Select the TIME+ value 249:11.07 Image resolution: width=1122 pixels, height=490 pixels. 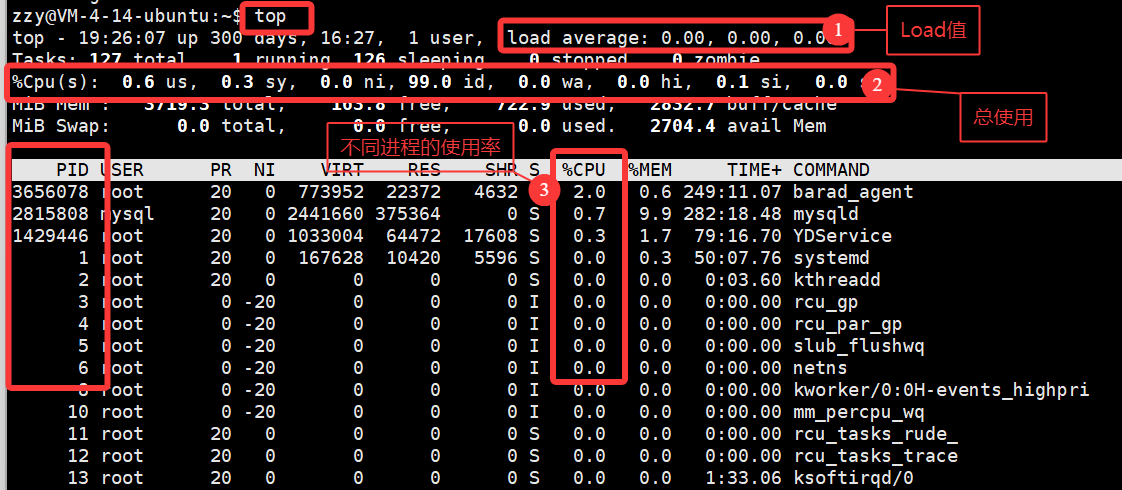tap(732, 192)
